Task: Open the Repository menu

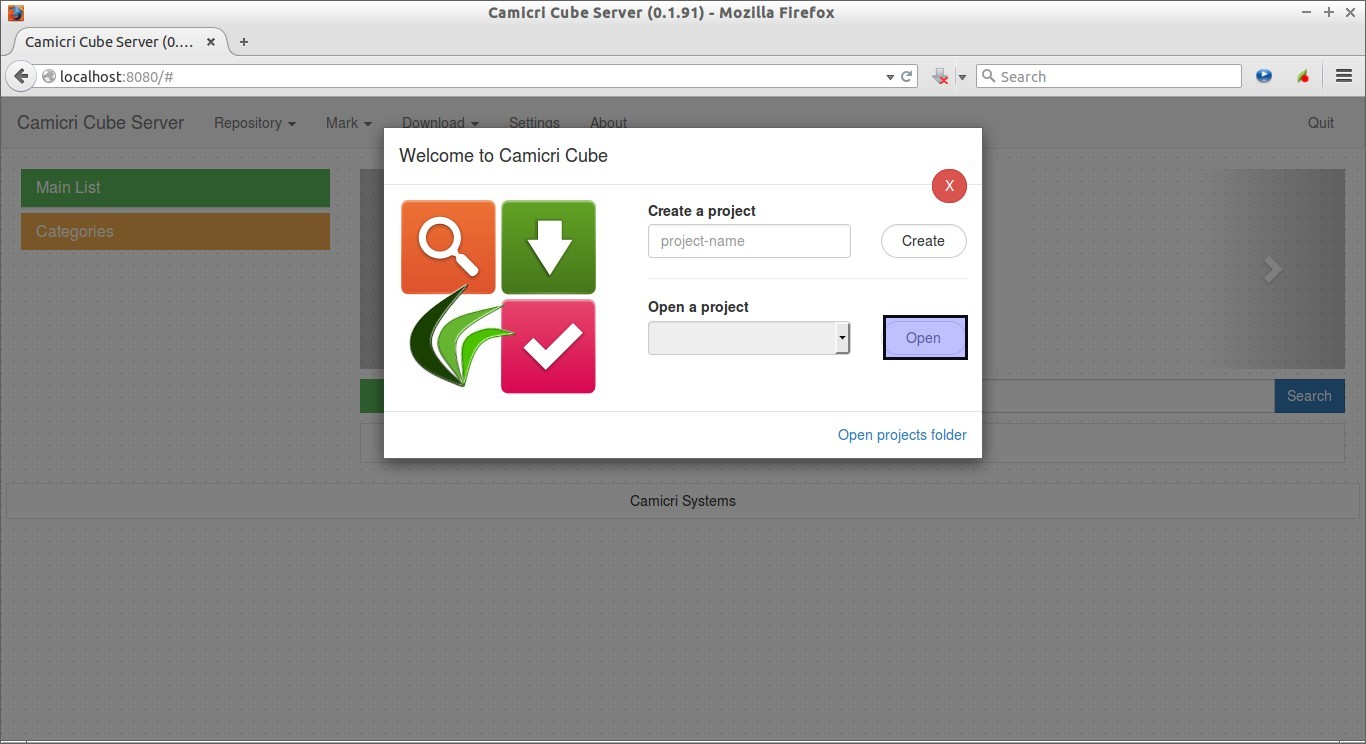Action: (x=255, y=123)
